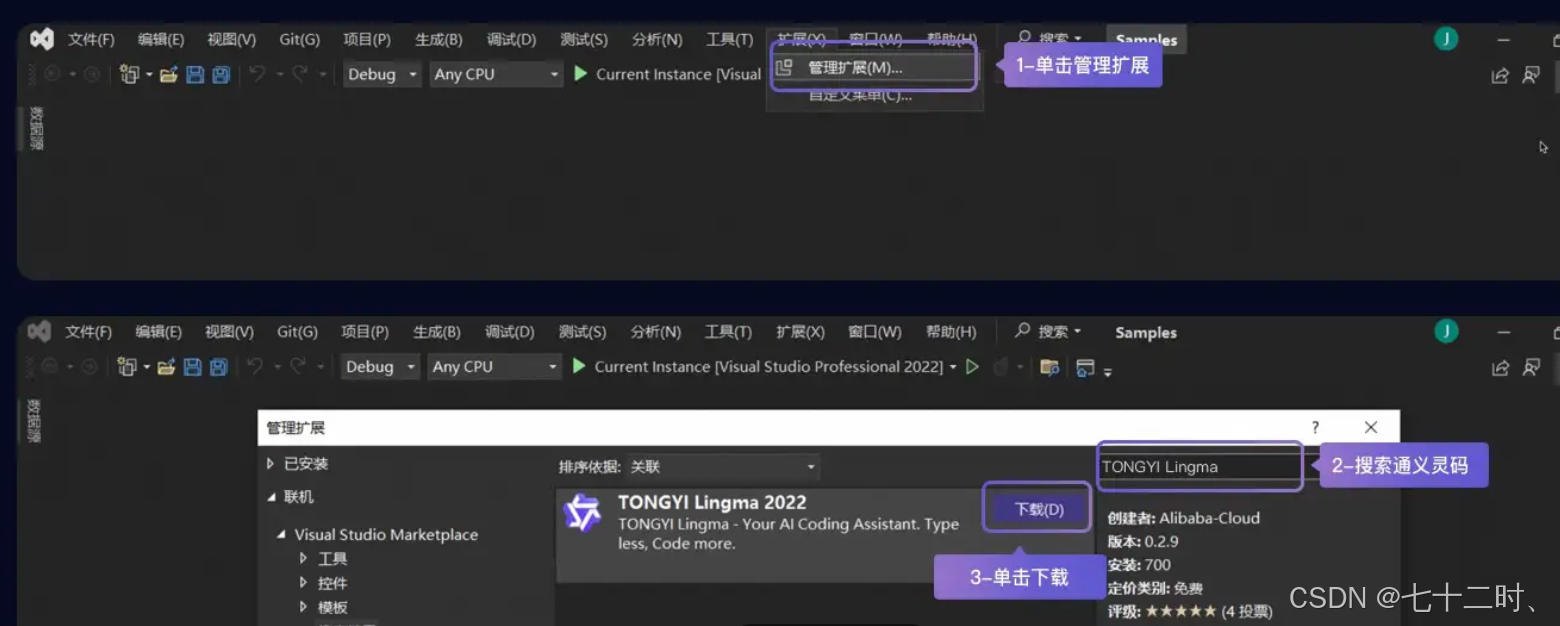Viewport: 1560px width, 626px height.
Task: Open Debug configuration dropdown in lower toolbar
Action: (x=380, y=367)
